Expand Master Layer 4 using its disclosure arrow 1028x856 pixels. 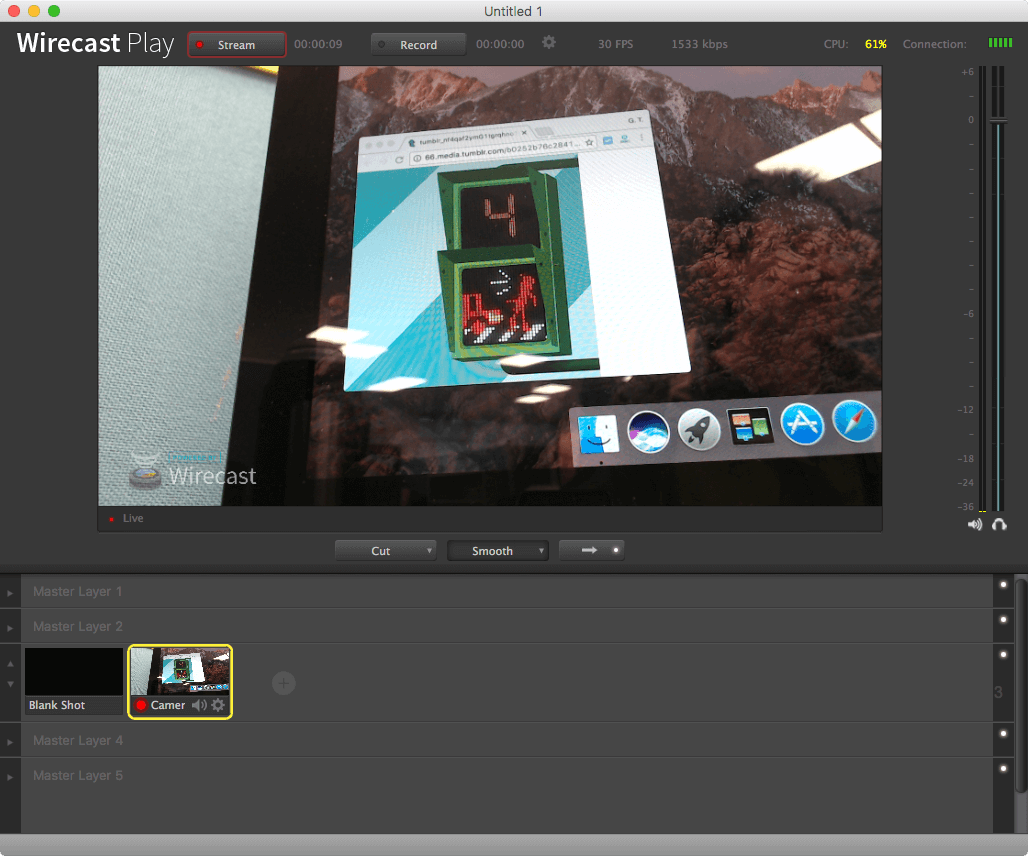coord(10,740)
